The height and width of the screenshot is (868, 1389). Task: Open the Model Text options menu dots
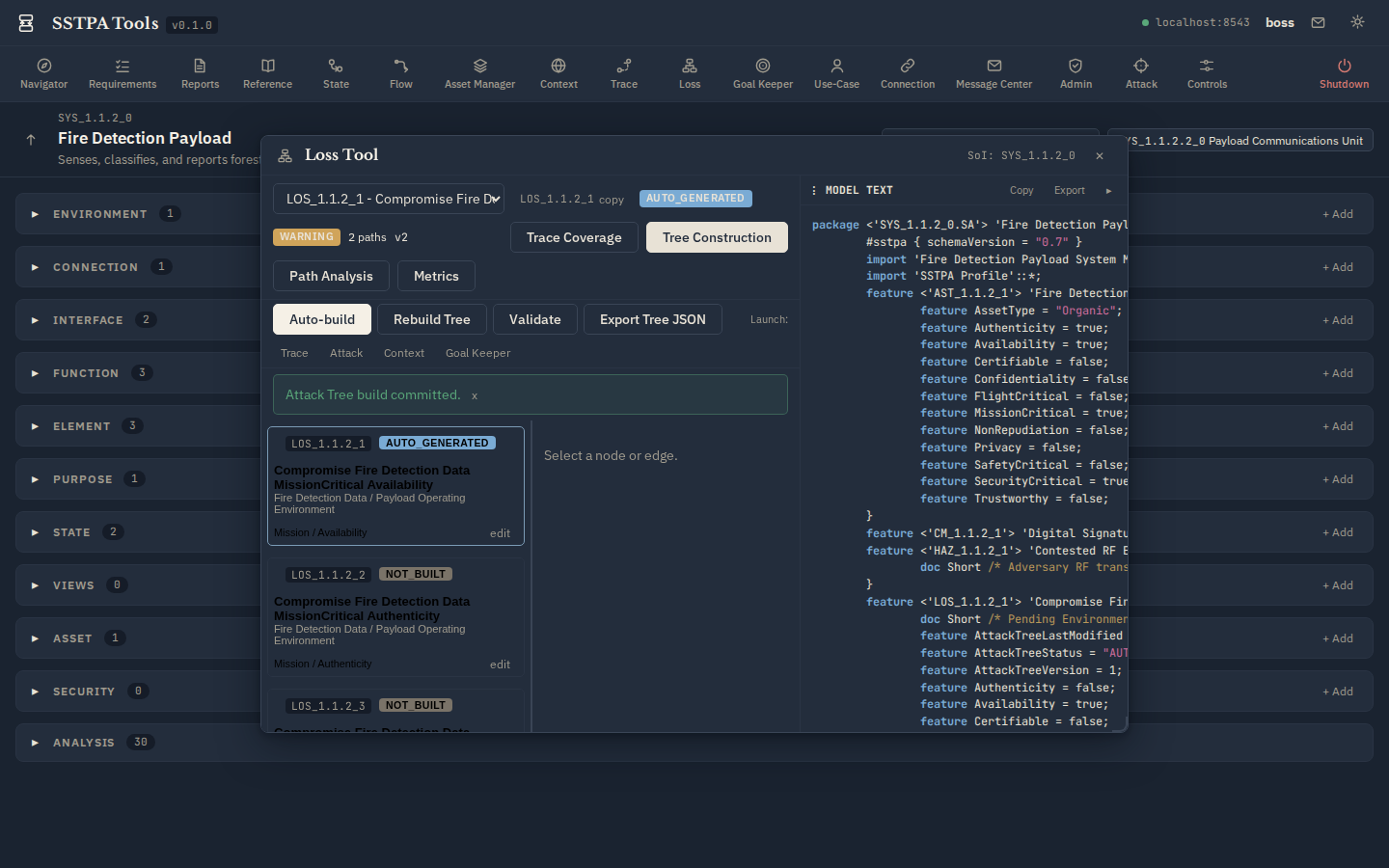point(814,191)
